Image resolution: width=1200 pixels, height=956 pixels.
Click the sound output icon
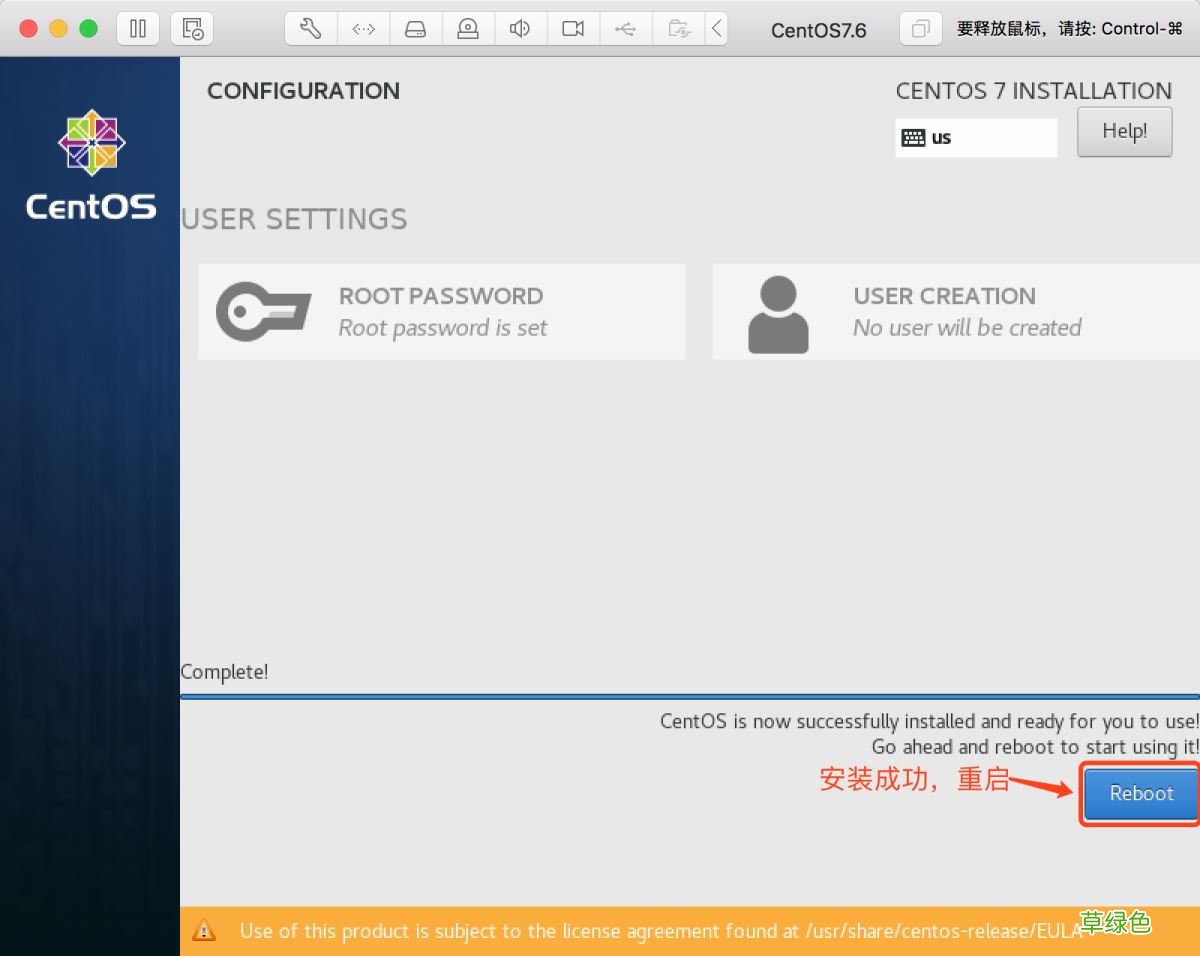click(520, 28)
